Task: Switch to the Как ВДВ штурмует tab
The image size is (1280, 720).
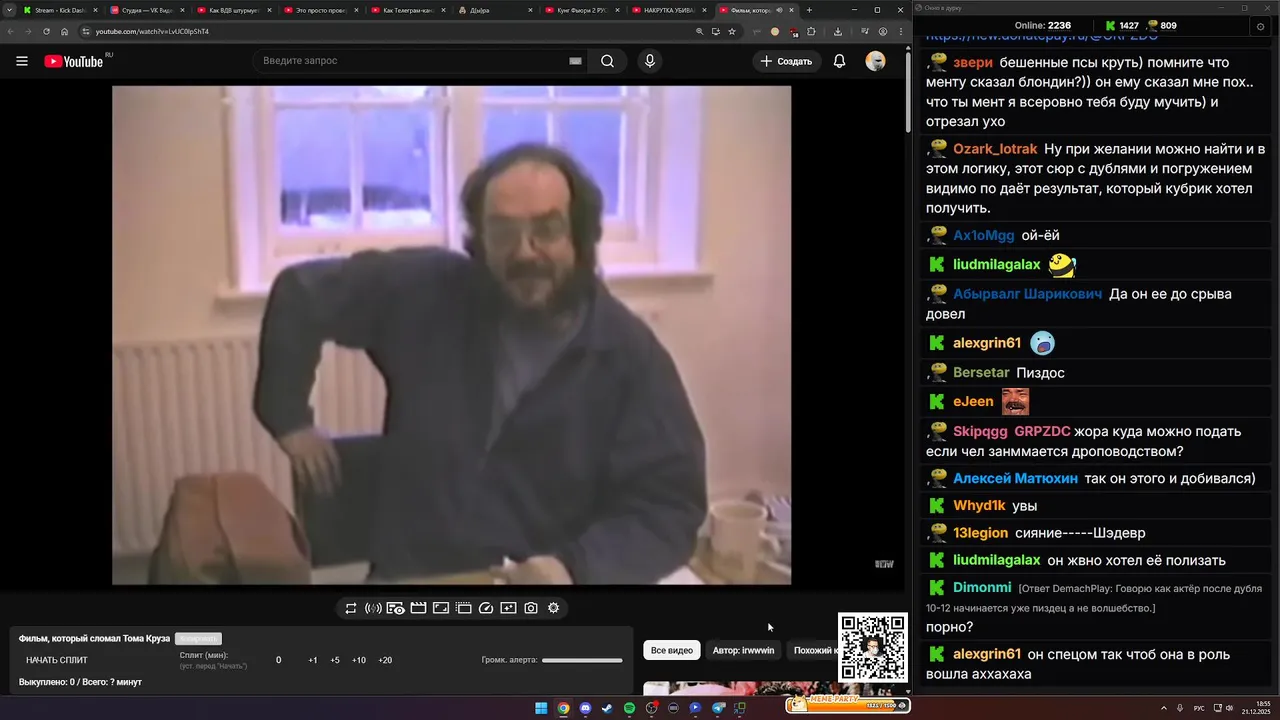Action: tap(233, 10)
